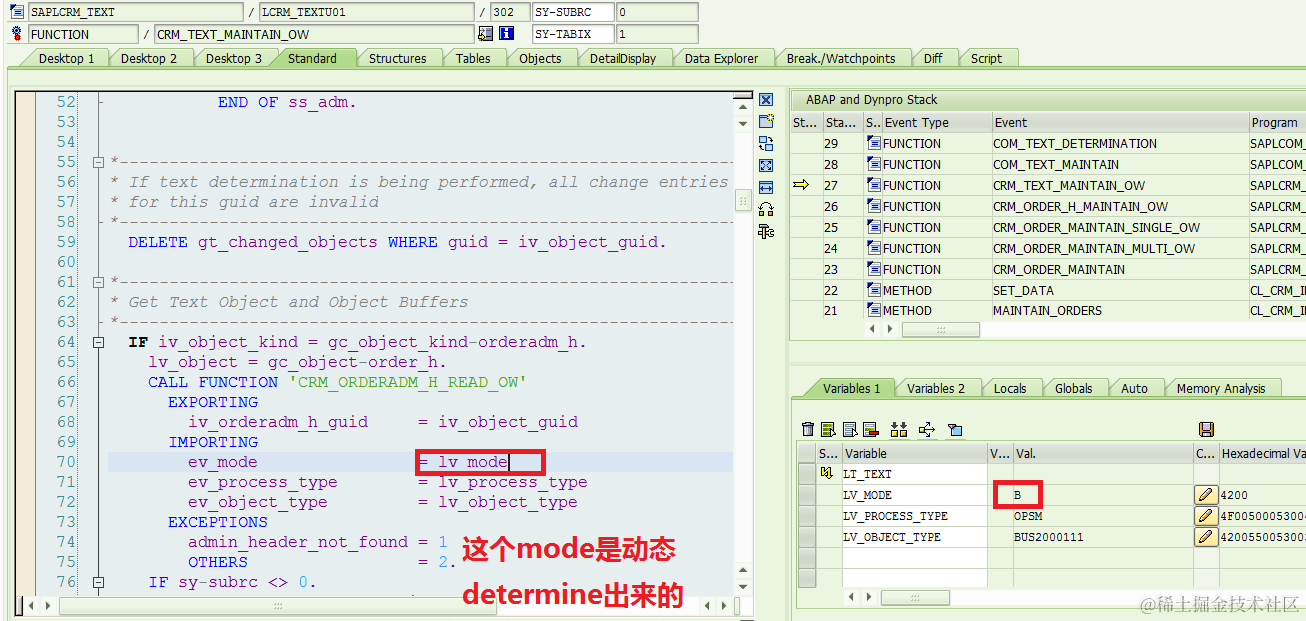Click the LV_PROCESS_TYPE variable name cell
The image size is (1306, 621).
click(x=915, y=516)
